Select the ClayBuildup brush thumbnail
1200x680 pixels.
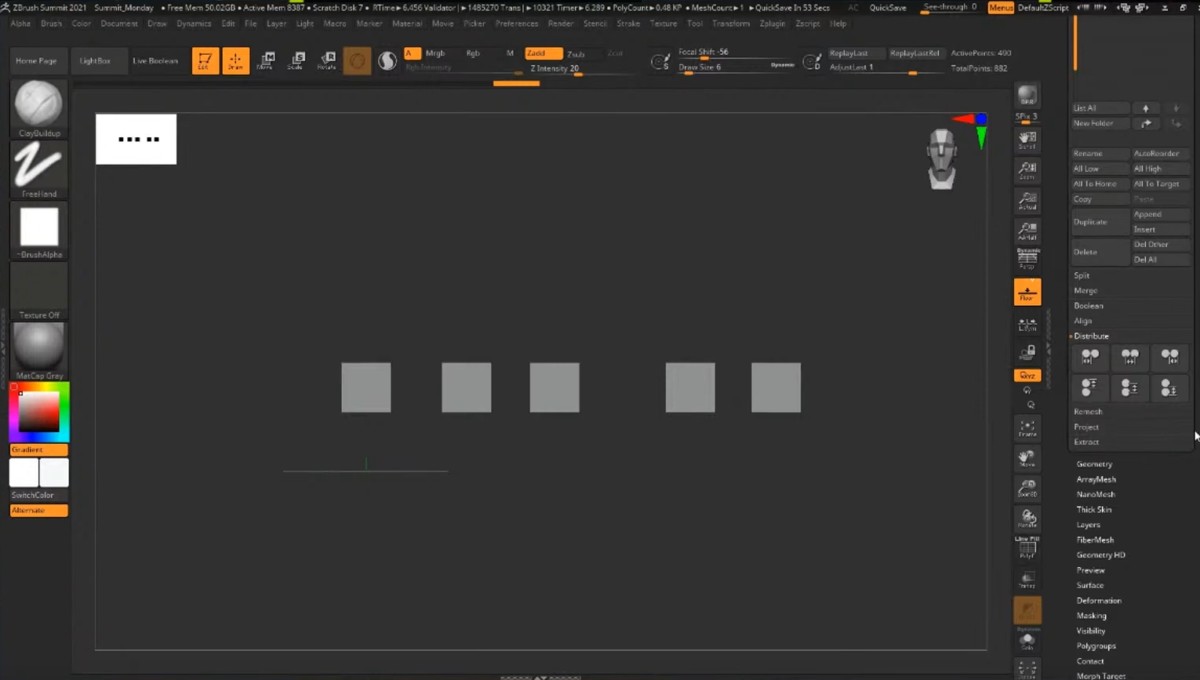[39, 105]
